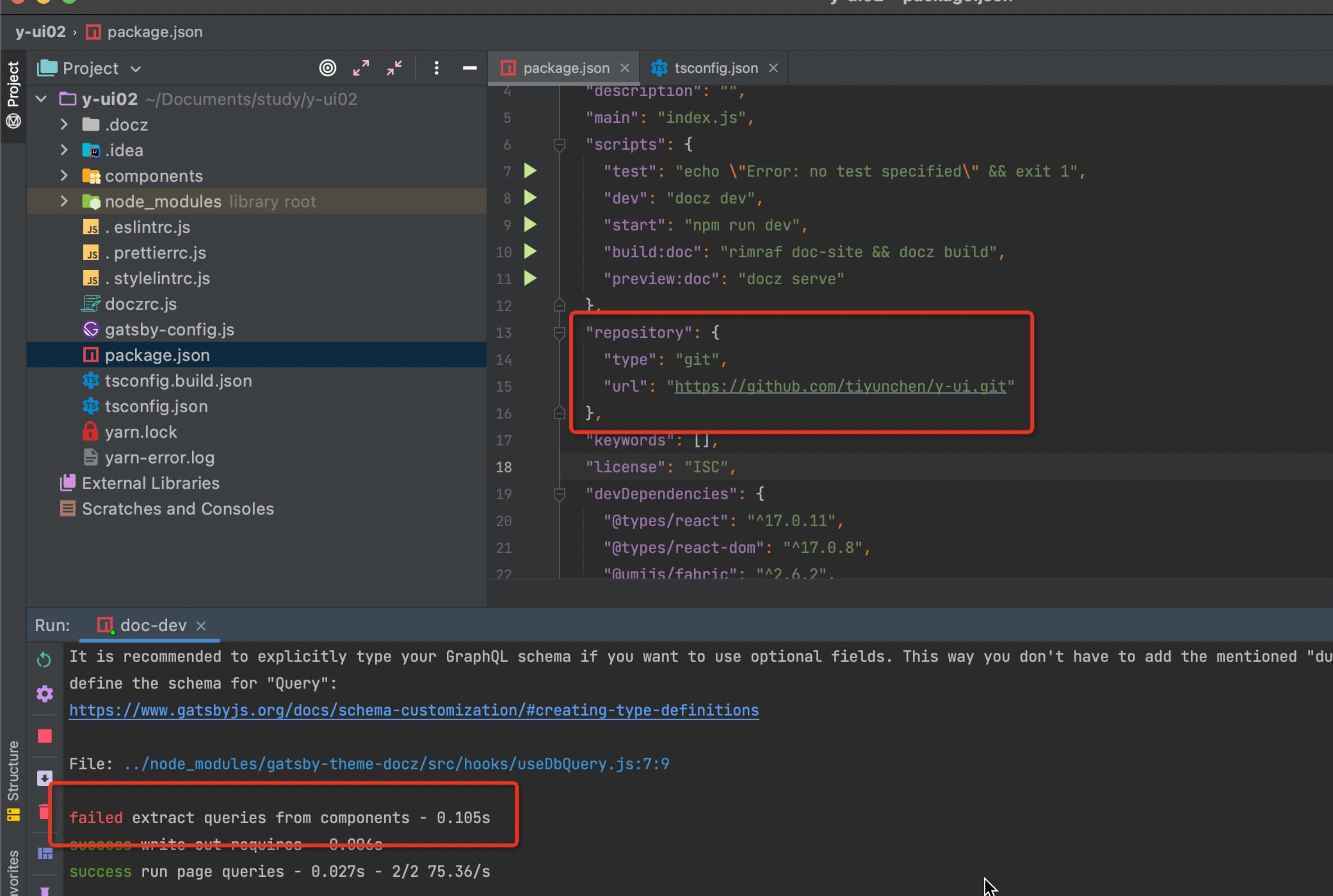Expand the node_modules folder
Screen dimensions: 1333x896
click(x=64, y=201)
